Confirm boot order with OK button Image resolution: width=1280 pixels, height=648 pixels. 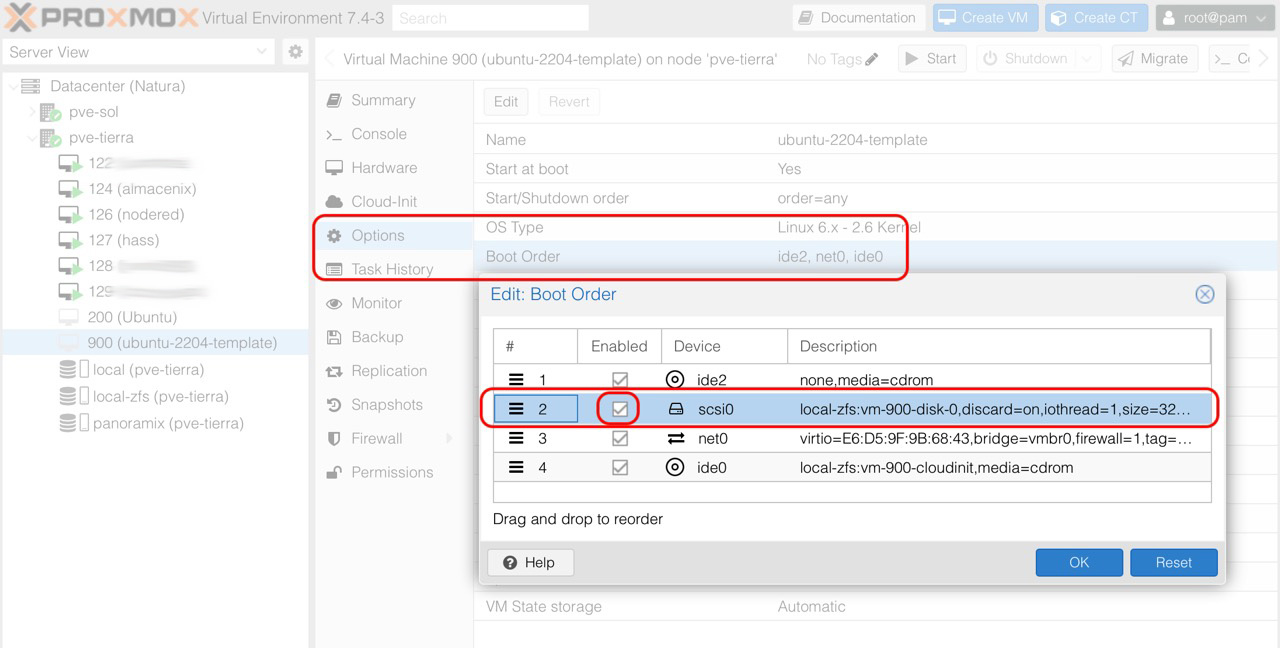1079,562
